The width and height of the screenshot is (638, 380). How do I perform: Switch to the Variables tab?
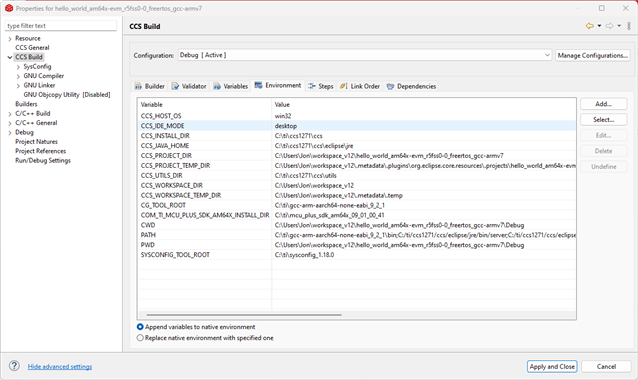[x=231, y=86]
